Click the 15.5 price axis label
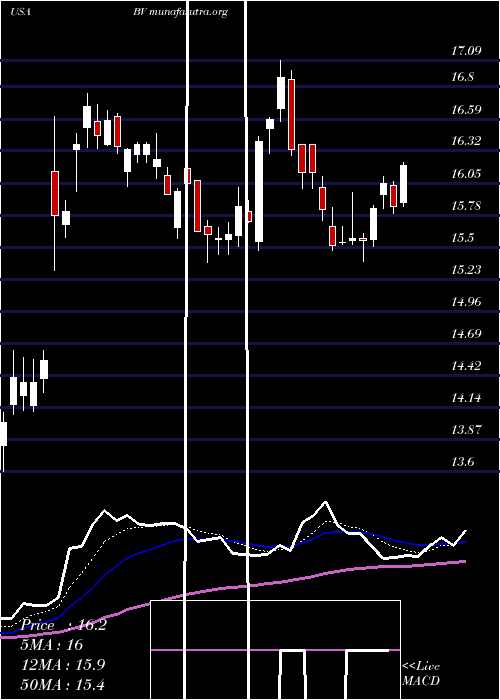 pyautogui.click(x=462, y=238)
